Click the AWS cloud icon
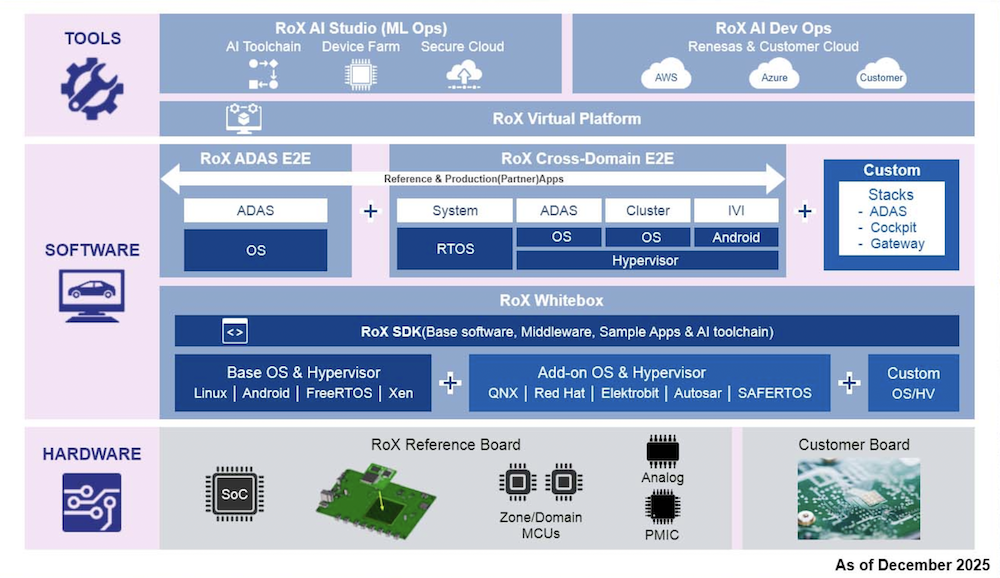The height and width of the screenshot is (578, 1000). [666, 76]
